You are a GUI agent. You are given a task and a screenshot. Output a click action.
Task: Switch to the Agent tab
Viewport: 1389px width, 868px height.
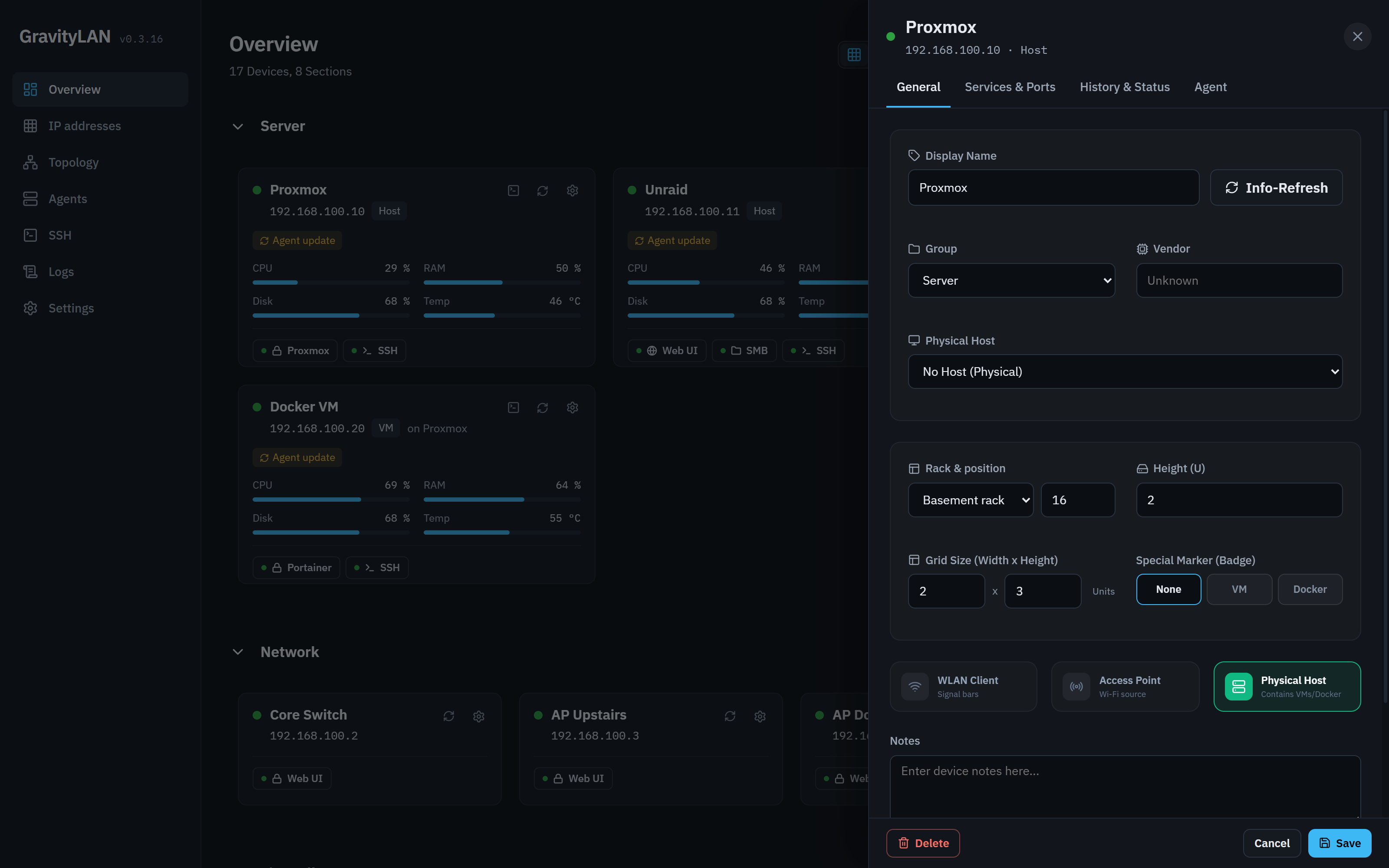[x=1210, y=87]
